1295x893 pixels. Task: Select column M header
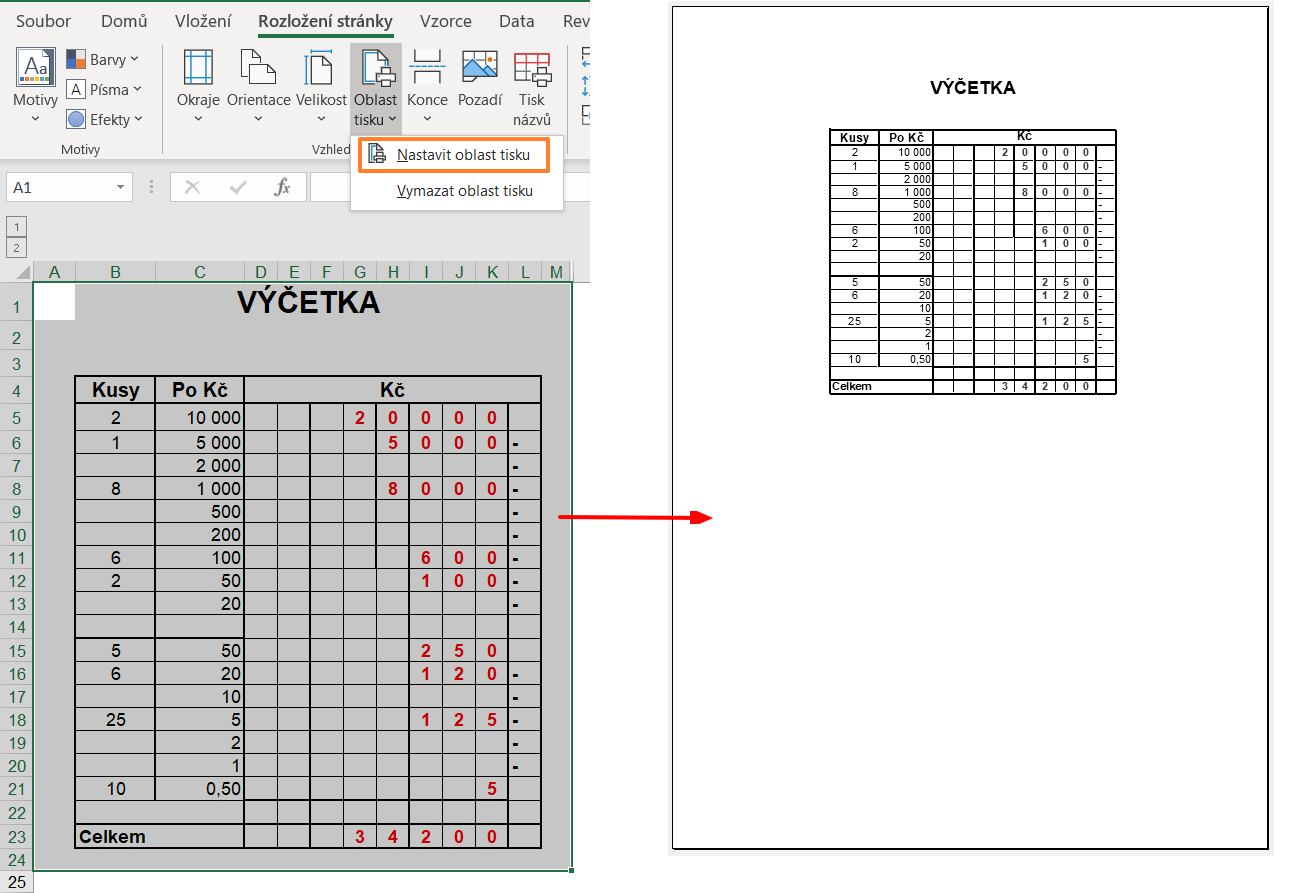tap(556, 272)
